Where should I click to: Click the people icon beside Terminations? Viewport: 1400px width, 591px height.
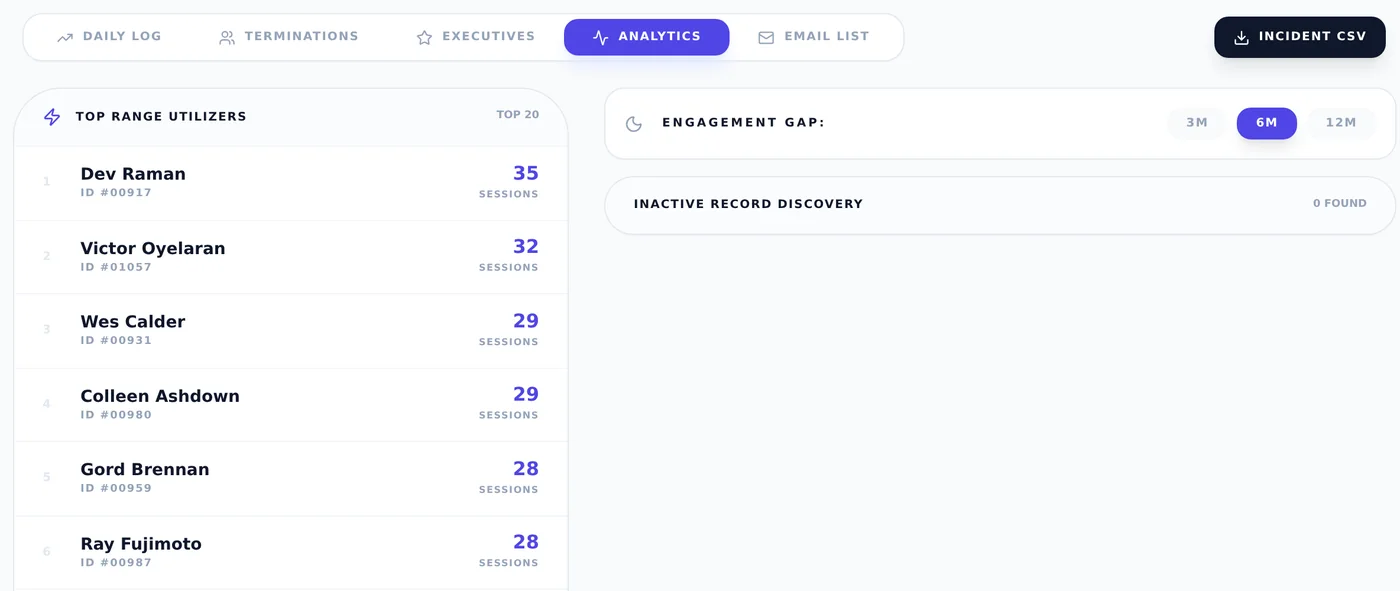pyautogui.click(x=227, y=37)
